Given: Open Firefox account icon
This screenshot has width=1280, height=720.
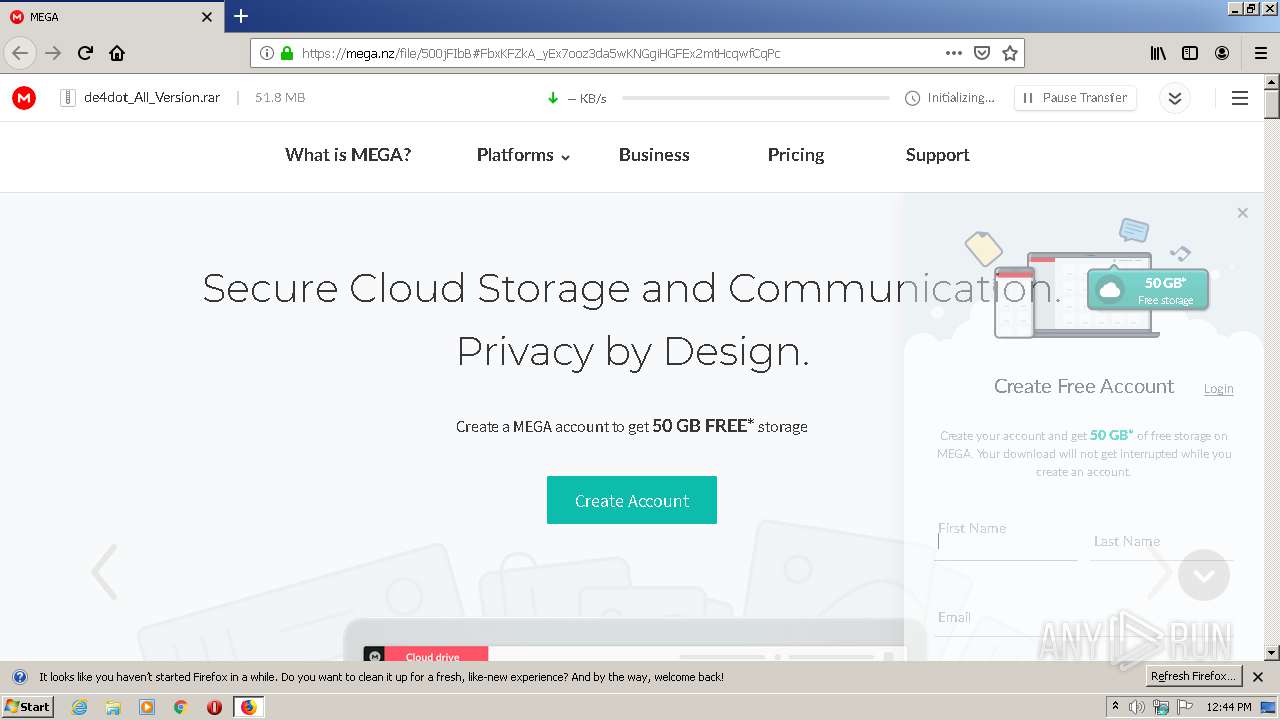Looking at the screenshot, I should pos(1222,53).
